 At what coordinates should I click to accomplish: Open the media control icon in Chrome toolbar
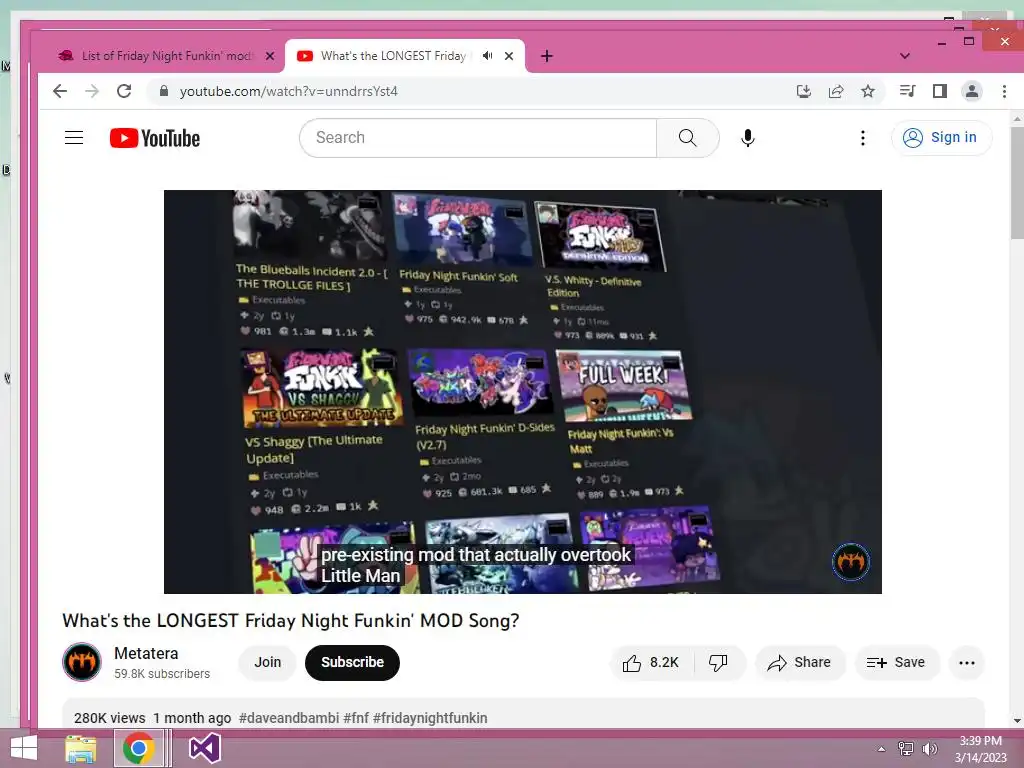coord(907,91)
